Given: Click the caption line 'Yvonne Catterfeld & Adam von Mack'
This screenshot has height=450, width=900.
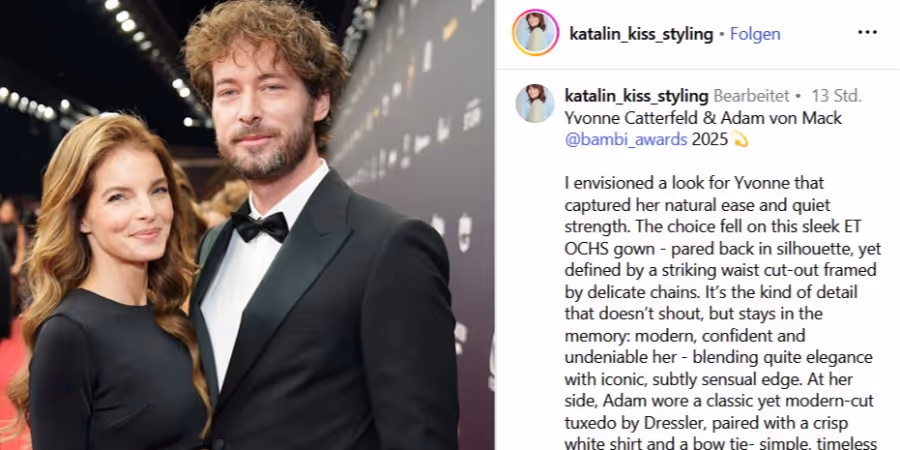Looking at the screenshot, I should (x=703, y=118).
